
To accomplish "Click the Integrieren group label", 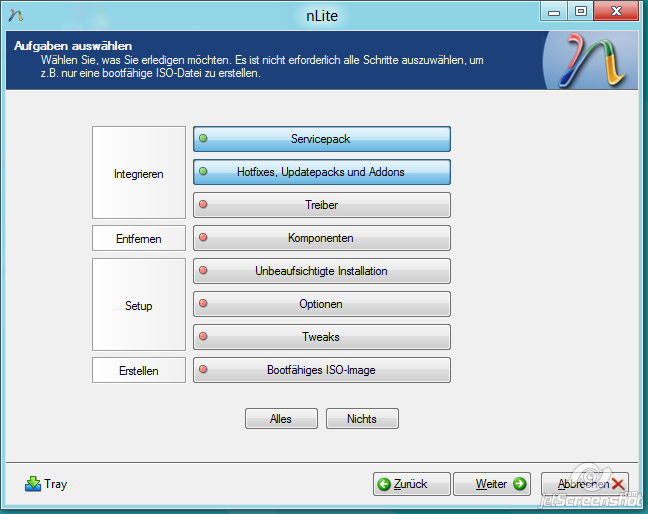I will 139,173.
